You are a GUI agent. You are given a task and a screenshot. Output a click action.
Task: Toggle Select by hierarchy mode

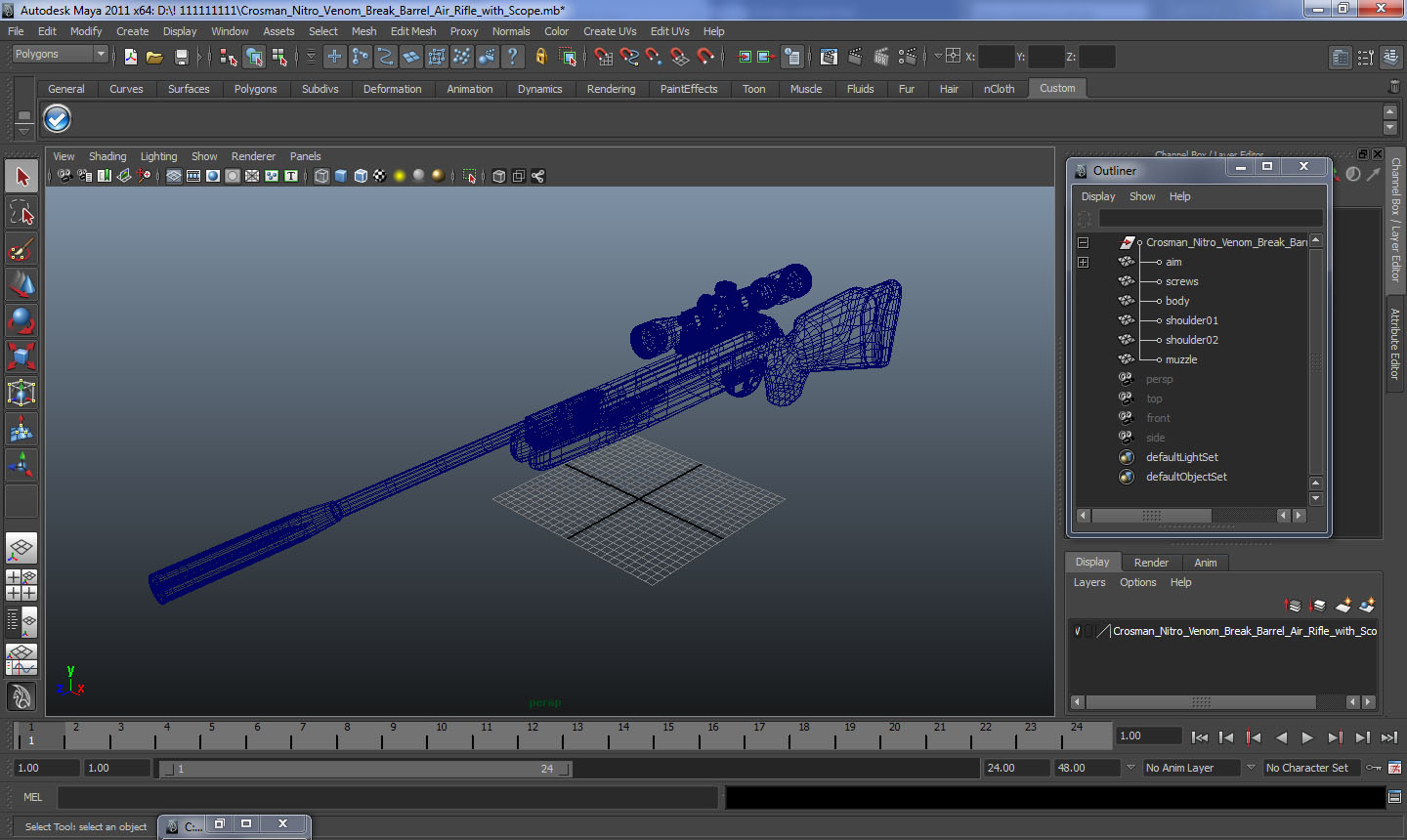pyautogui.click(x=229, y=57)
